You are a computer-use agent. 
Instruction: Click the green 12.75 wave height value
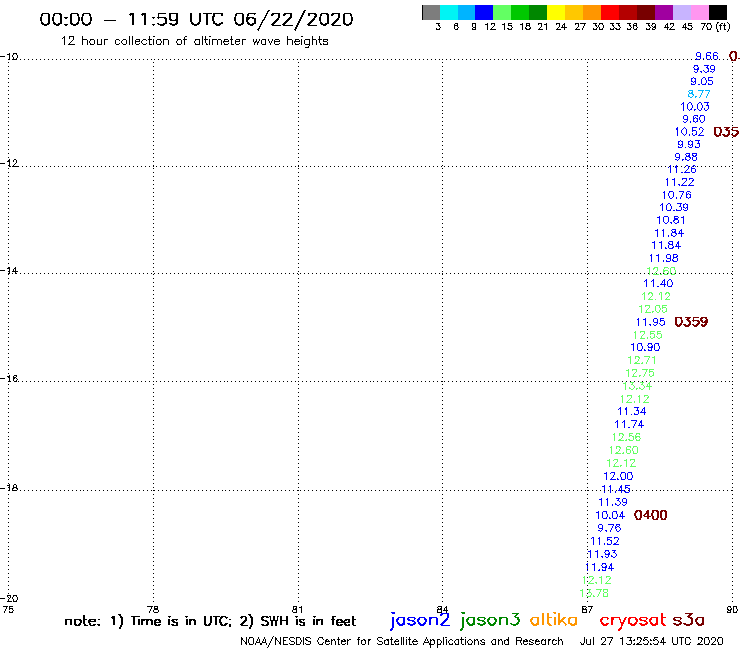640,373
